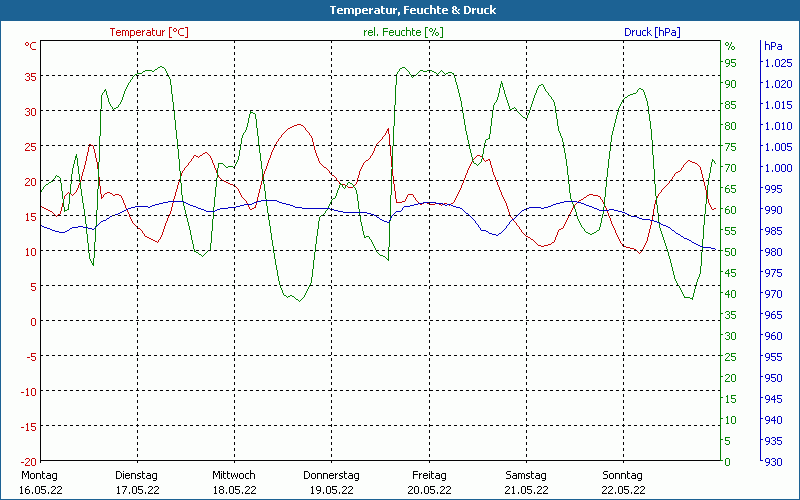
Task: Click the 'Mittwoch' day label
Action: point(234,475)
